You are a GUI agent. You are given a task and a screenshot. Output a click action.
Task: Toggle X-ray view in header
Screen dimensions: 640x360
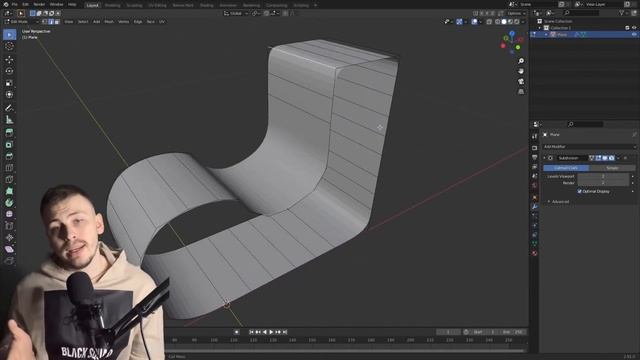489,22
